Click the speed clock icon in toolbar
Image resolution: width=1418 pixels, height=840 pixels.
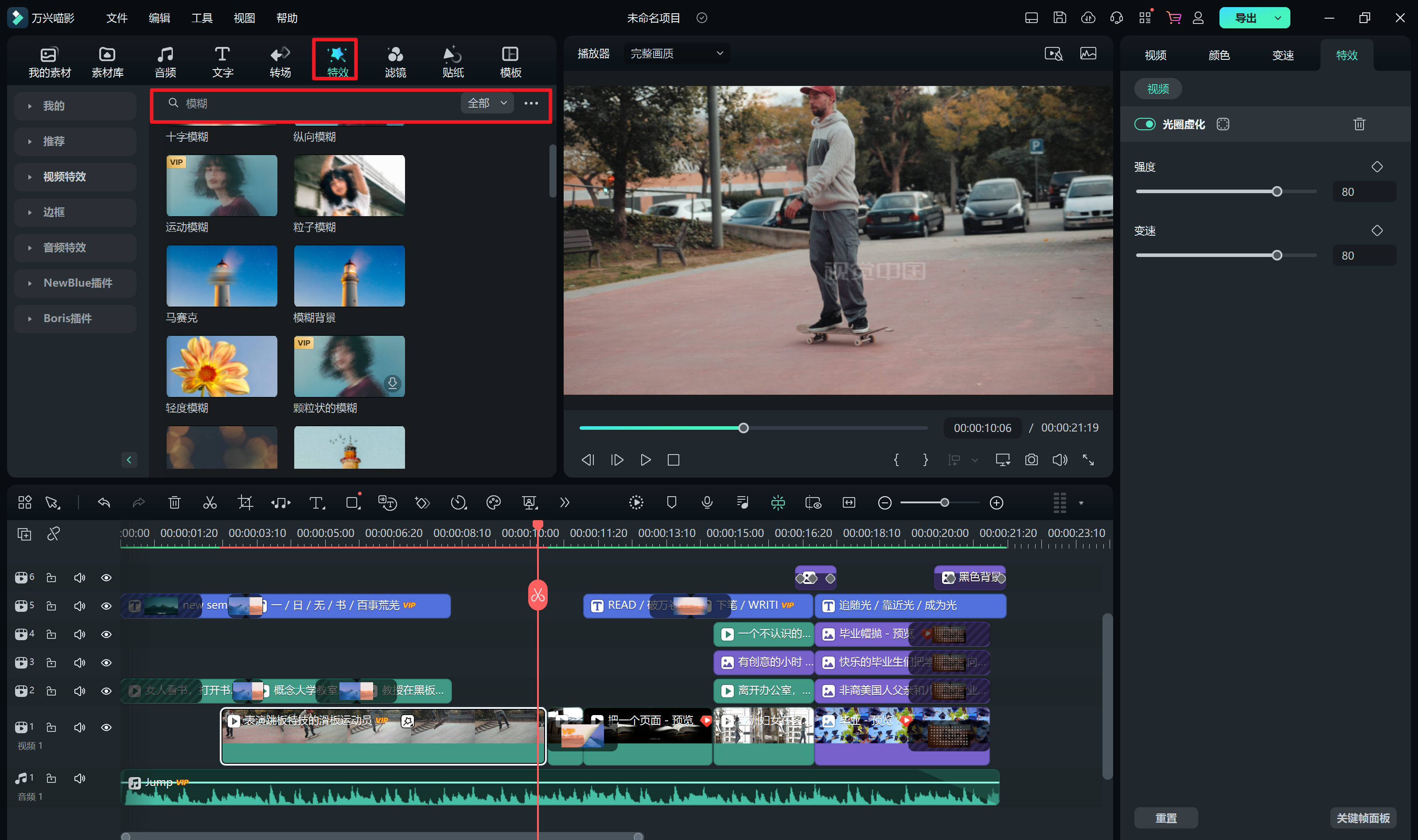(x=459, y=503)
